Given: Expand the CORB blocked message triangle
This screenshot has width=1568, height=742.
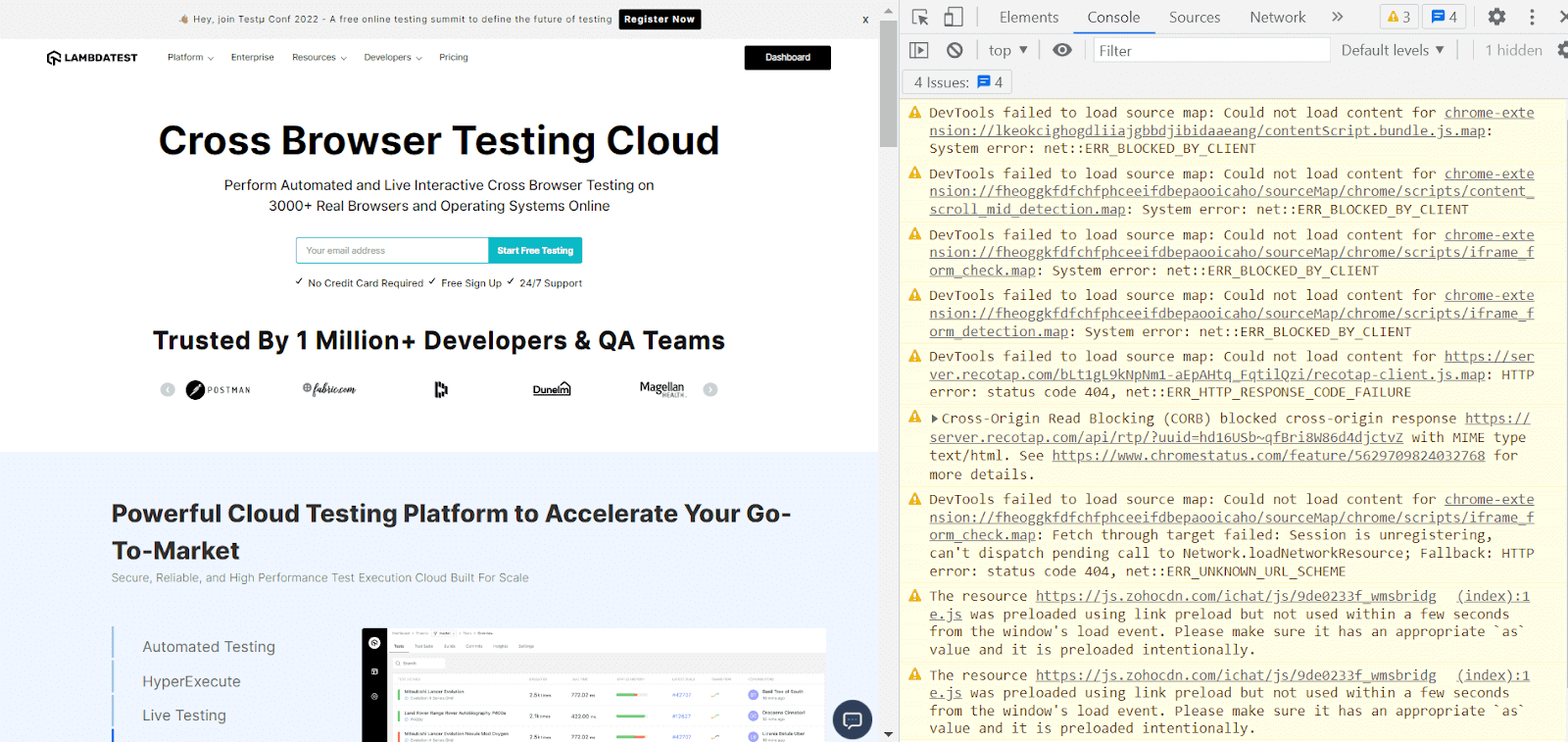Looking at the screenshot, I should point(935,419).
